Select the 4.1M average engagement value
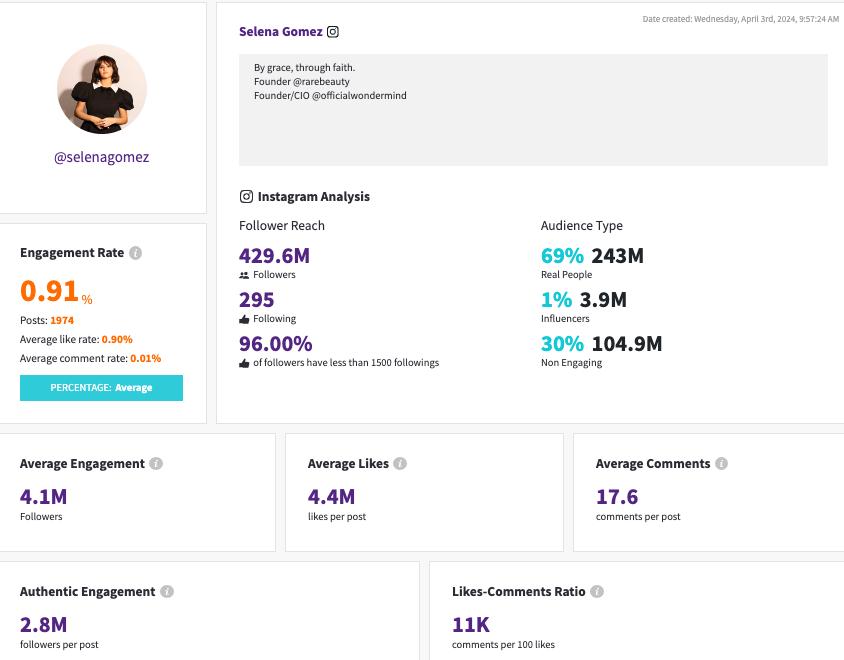844x660 pixels. (x=44, y=497)
